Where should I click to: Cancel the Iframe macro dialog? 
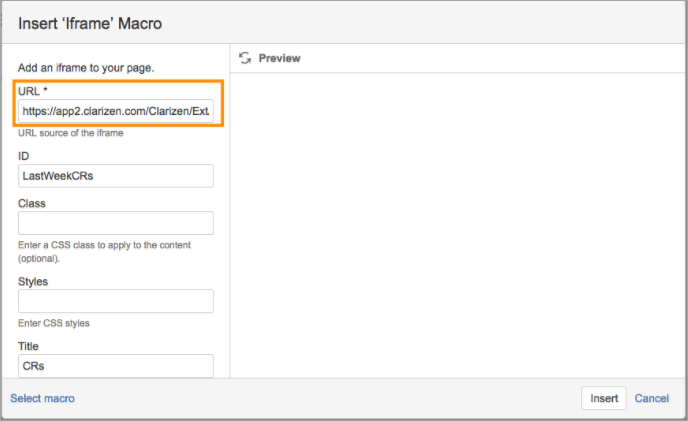coord(652,398)
